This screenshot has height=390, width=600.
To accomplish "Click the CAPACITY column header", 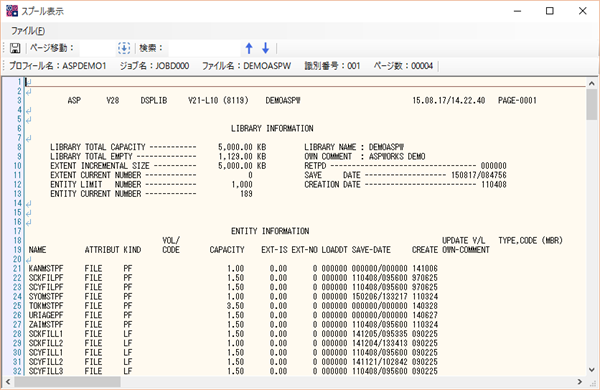I will click(x=227, y=250).
